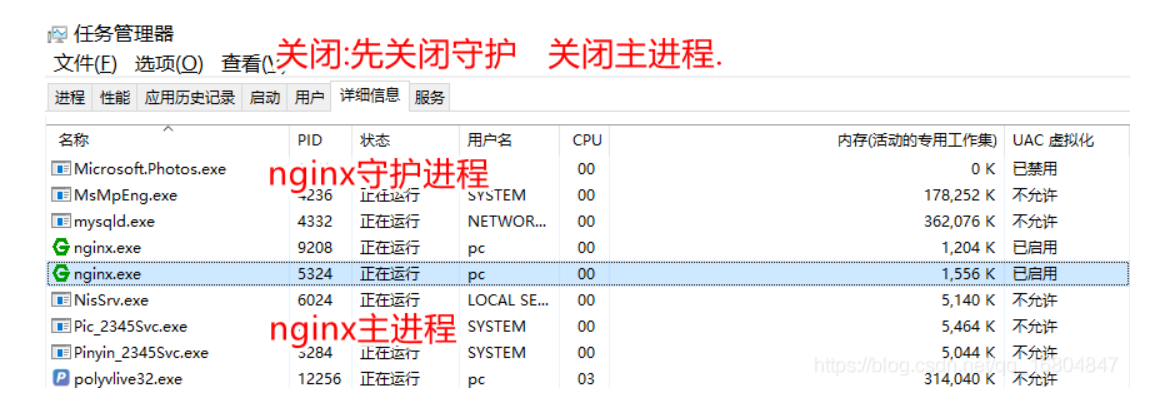Viewport: 1157px width, 405px height.
Task: Sort by the UAC 虚拟化 column header
Action: point(1066,139)
